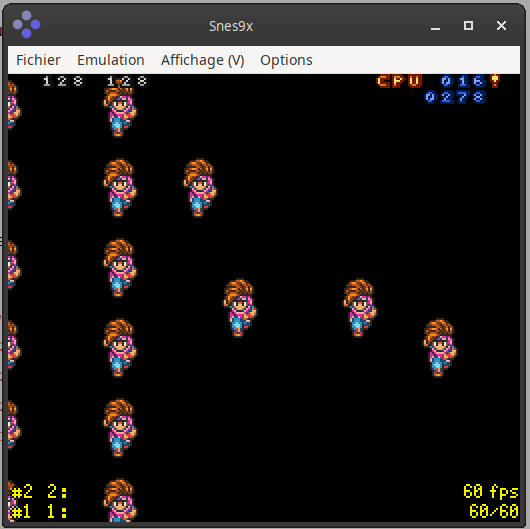Viewport: 530px width, 529px height.
Task: Click the blue 016 CPU counter
Action: pos(463,81)
